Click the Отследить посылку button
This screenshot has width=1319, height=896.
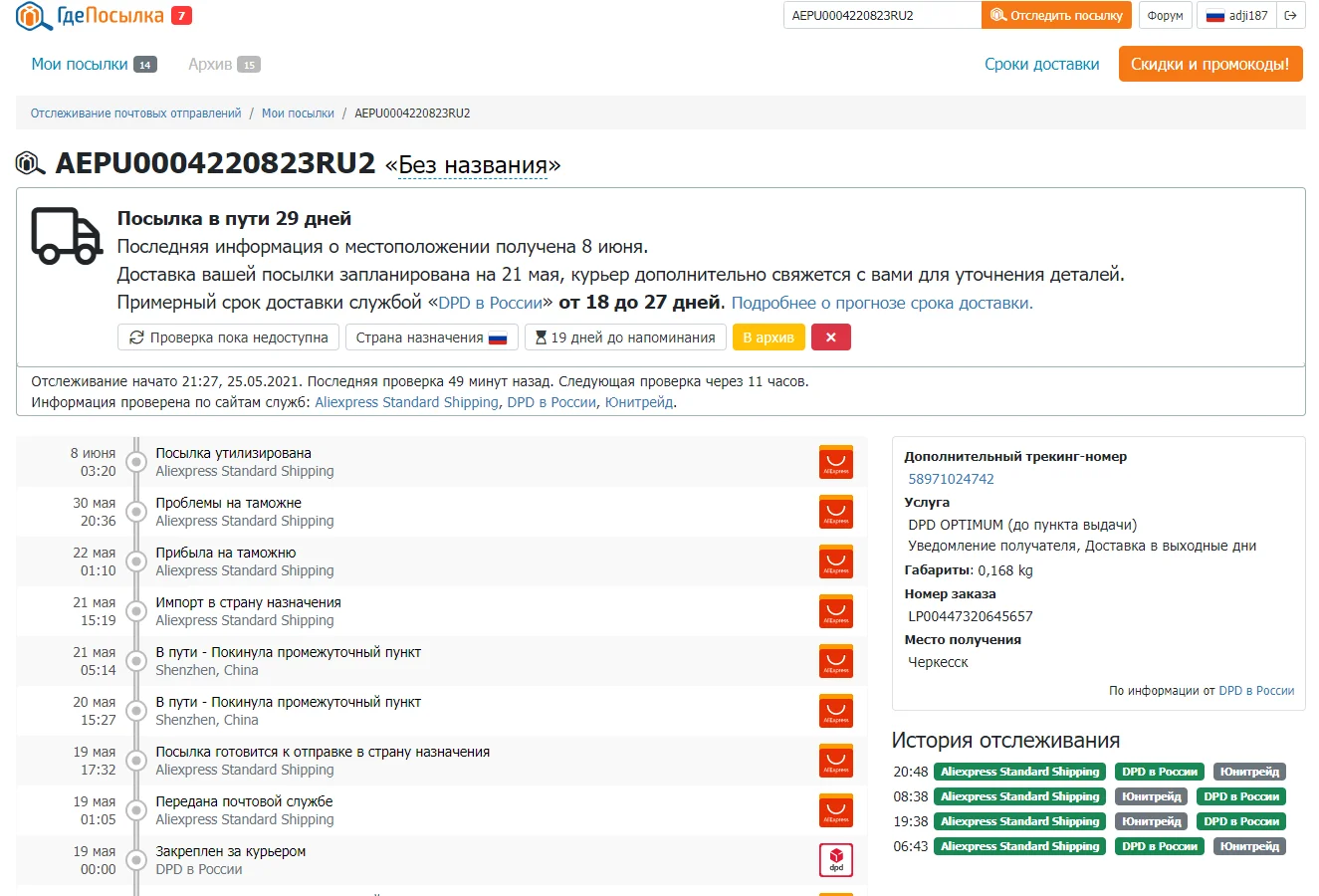[1057, 15]
